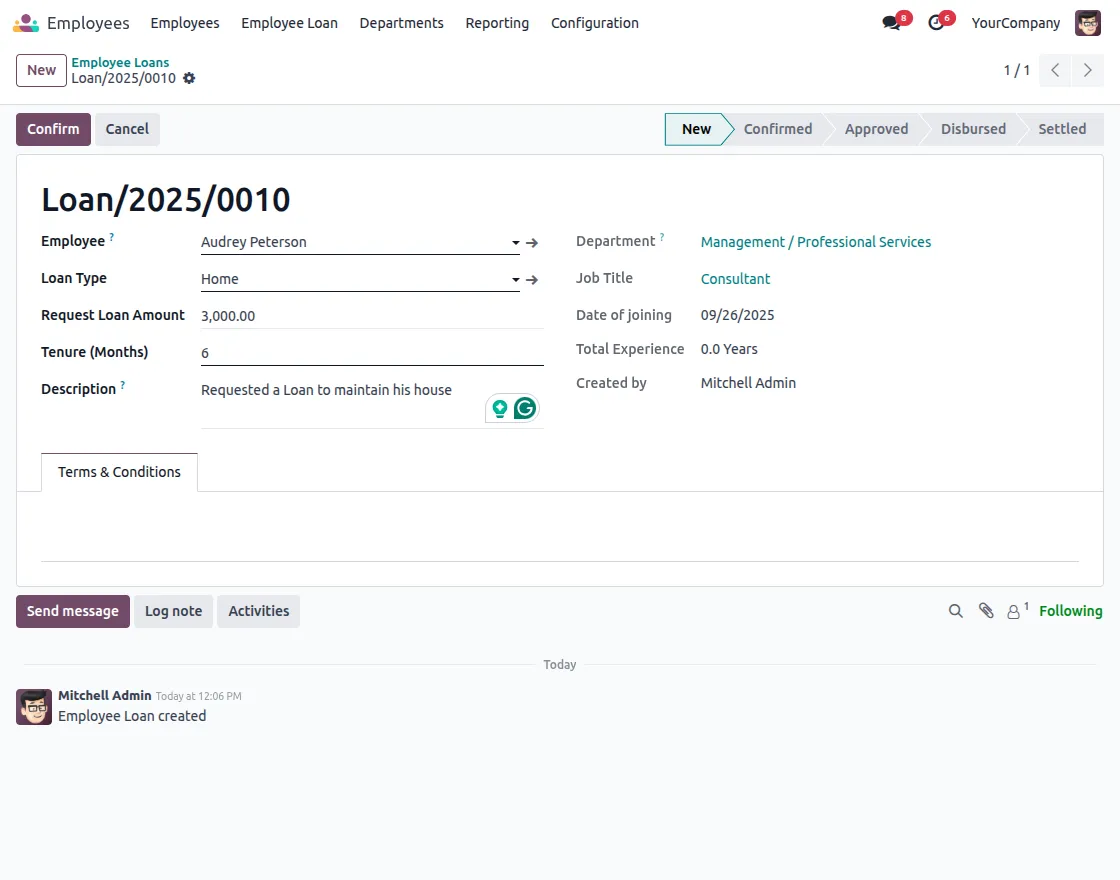
Task: Click the Employees app logo icon
Action: 26,23
